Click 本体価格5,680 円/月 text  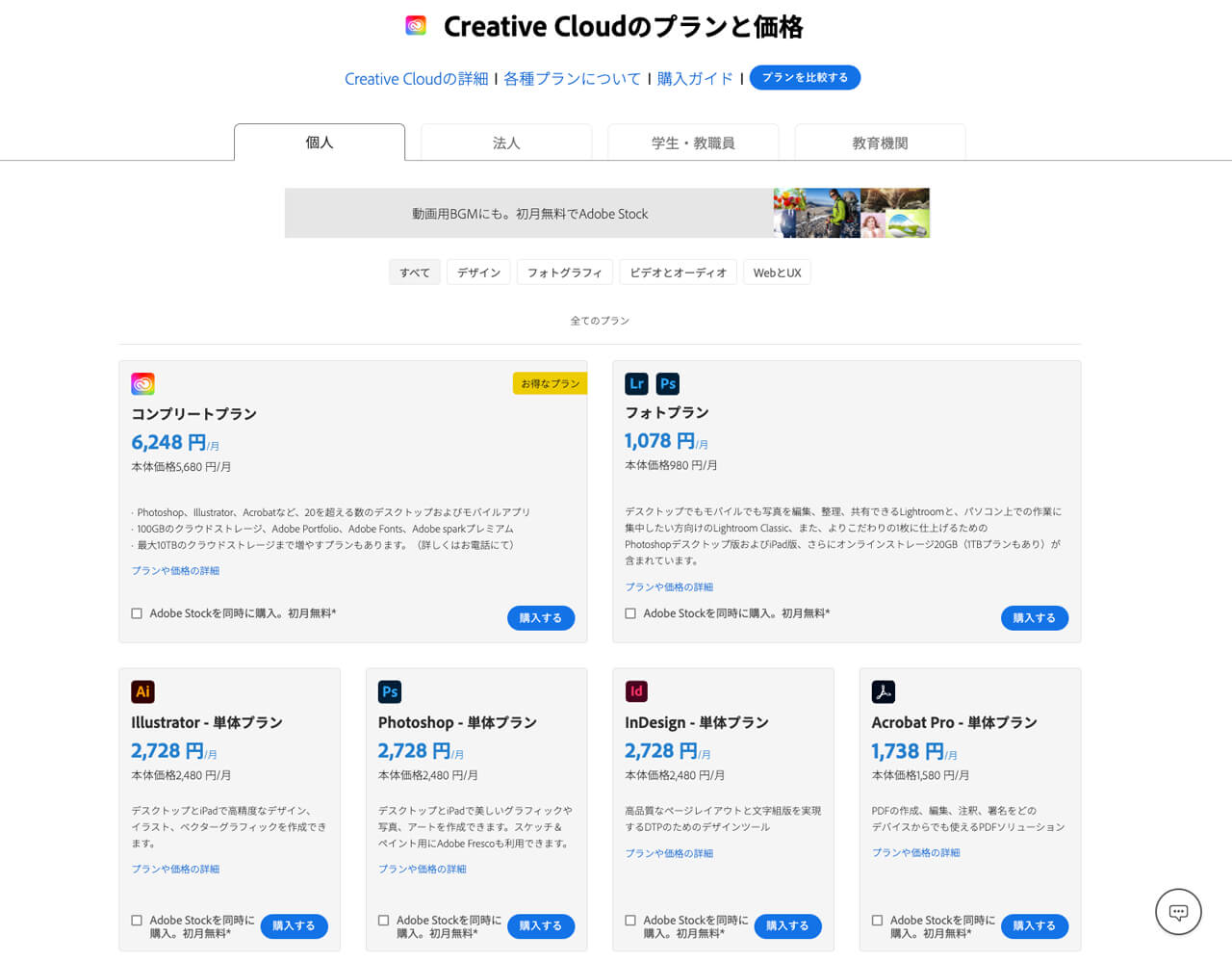point(181,467)
